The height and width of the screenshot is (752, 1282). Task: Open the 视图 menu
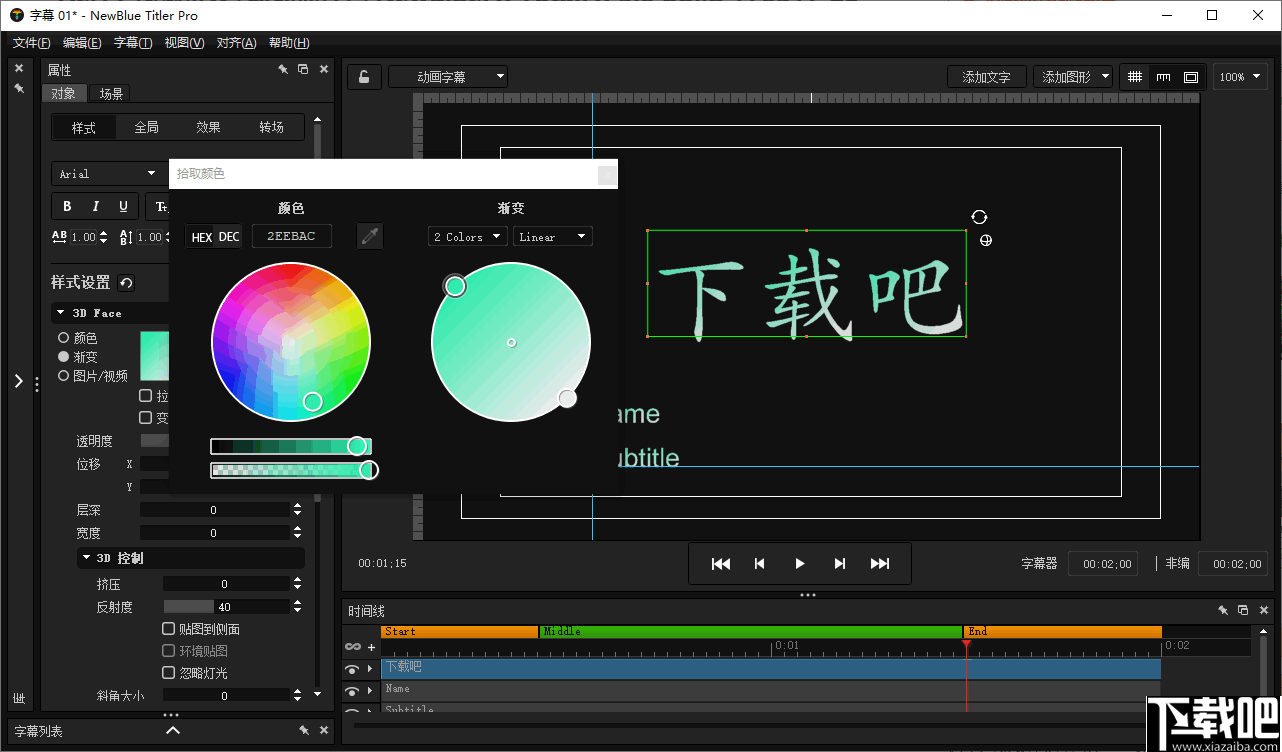[x=184, y=42]
